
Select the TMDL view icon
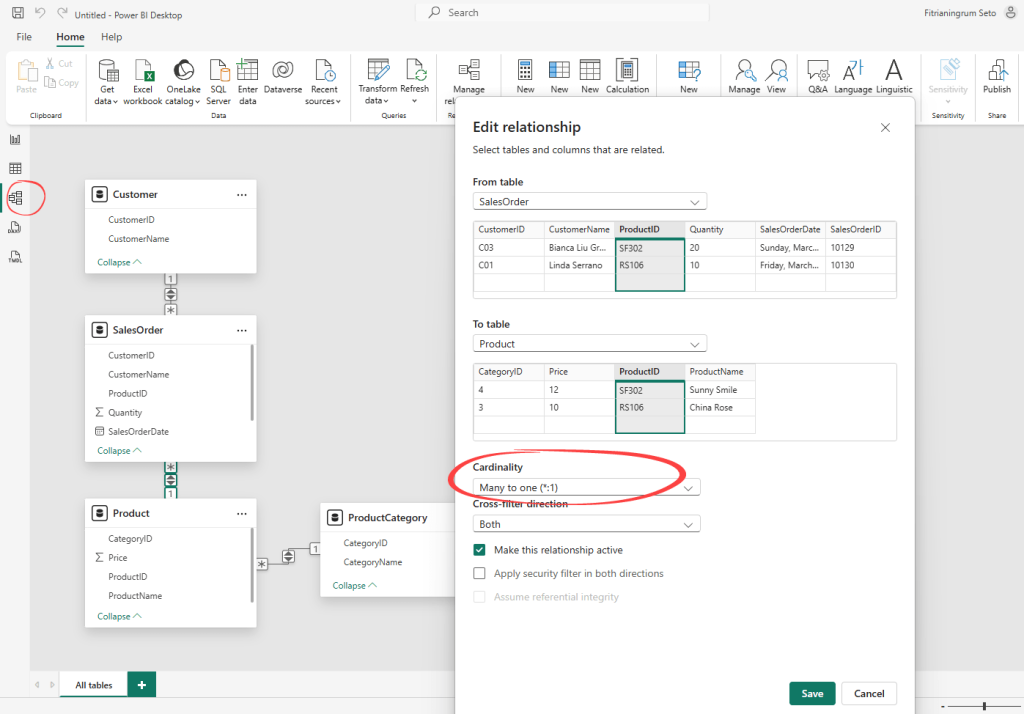pyautogui.click(x=14, y=257)
